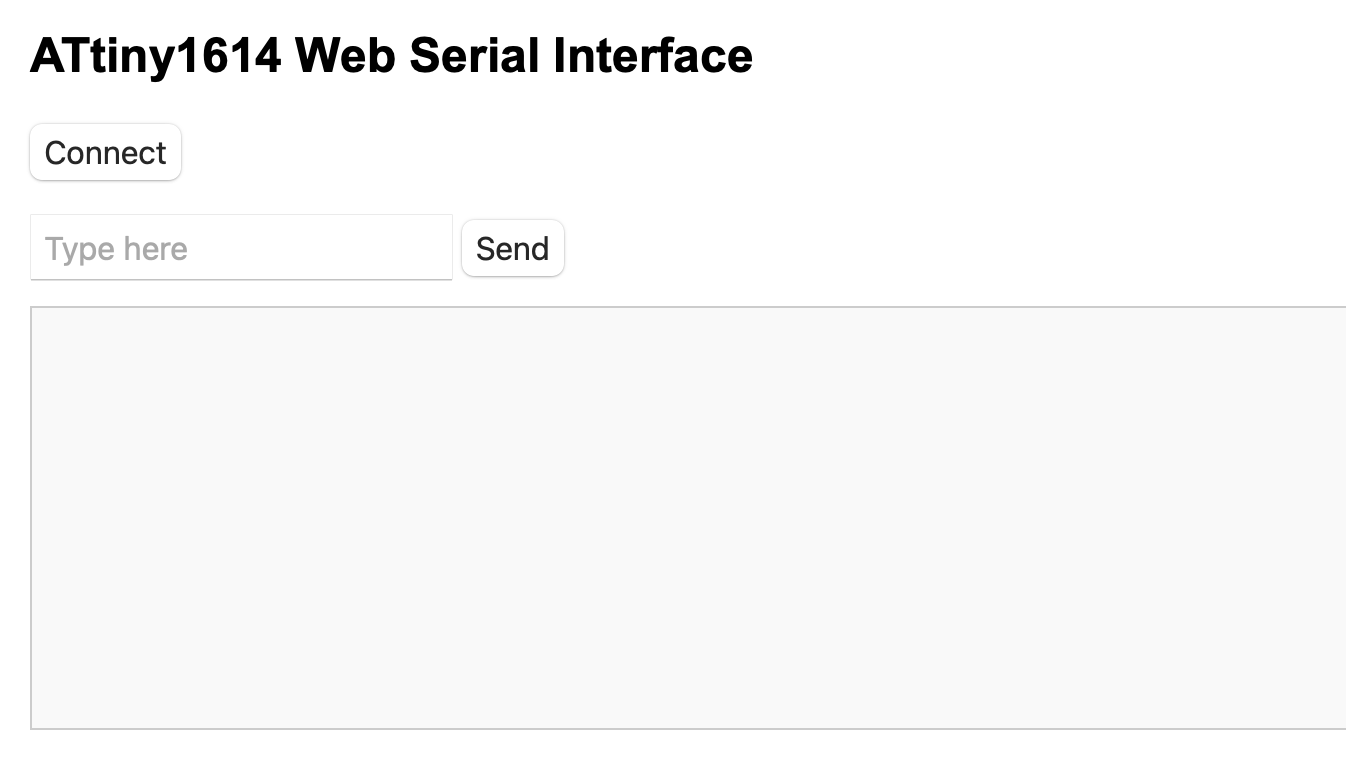Focus the 'Type here' input field
Image resolution: width=1346 pixels, height=764 pixels.
point(241,248)
